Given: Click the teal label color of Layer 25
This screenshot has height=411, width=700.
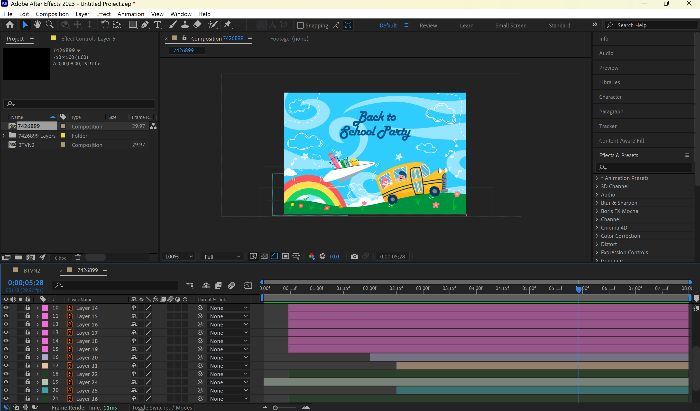Looking at the screenshot, I should click(x=45, y=390).
